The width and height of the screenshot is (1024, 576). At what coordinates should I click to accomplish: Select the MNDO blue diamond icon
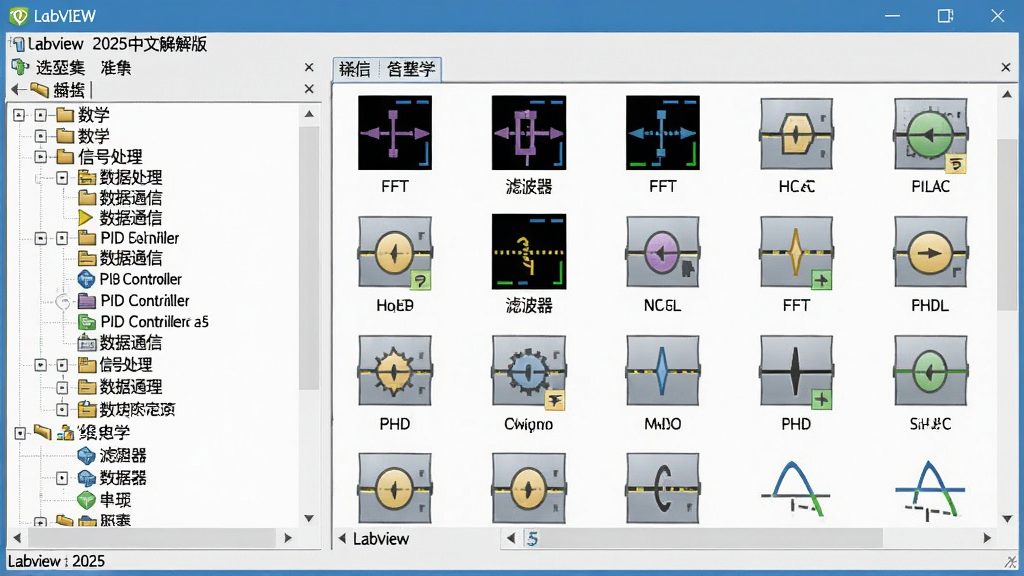(x=662, y=371)
